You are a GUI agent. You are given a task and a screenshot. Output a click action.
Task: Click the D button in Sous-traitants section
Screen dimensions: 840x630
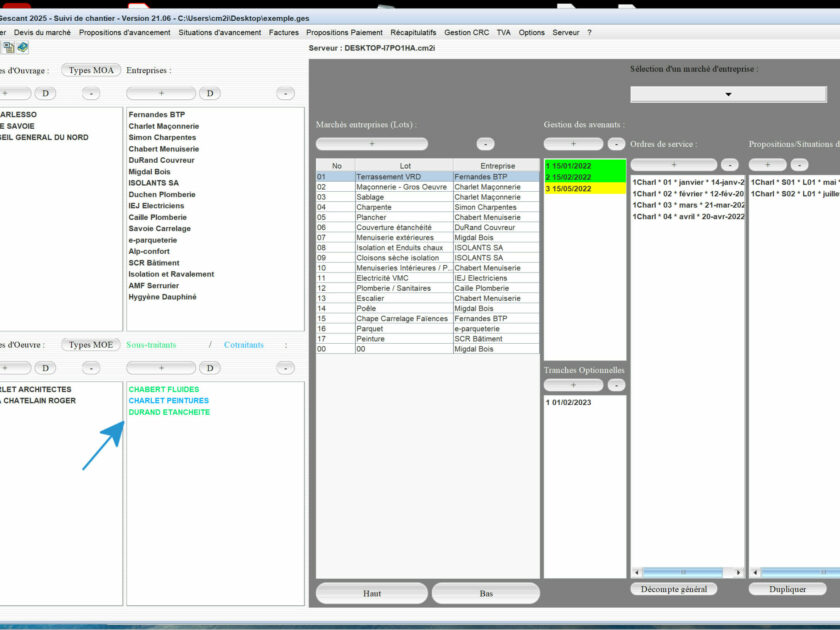click(210, 368)
